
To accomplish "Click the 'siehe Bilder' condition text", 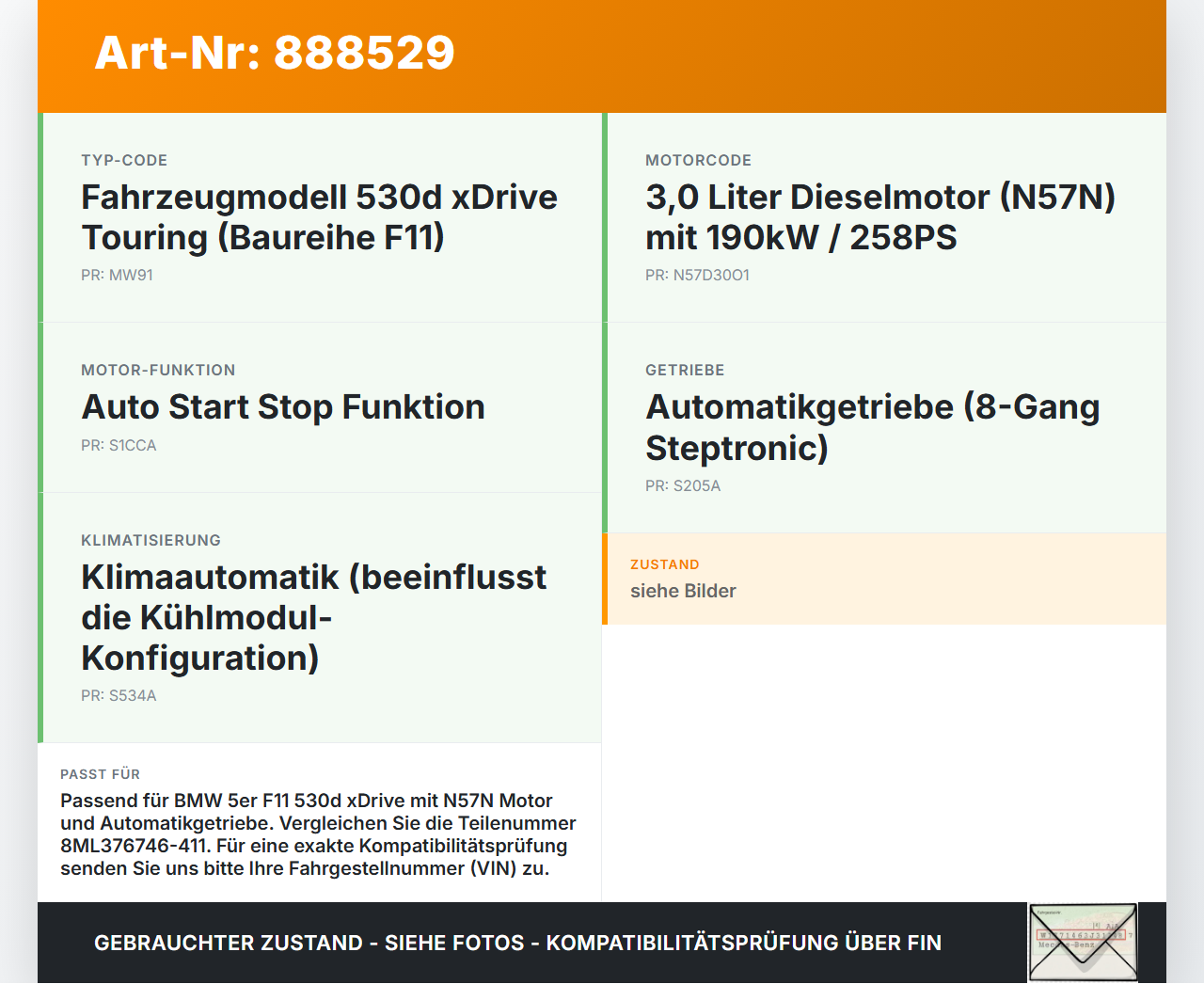I will click(683, 591).
